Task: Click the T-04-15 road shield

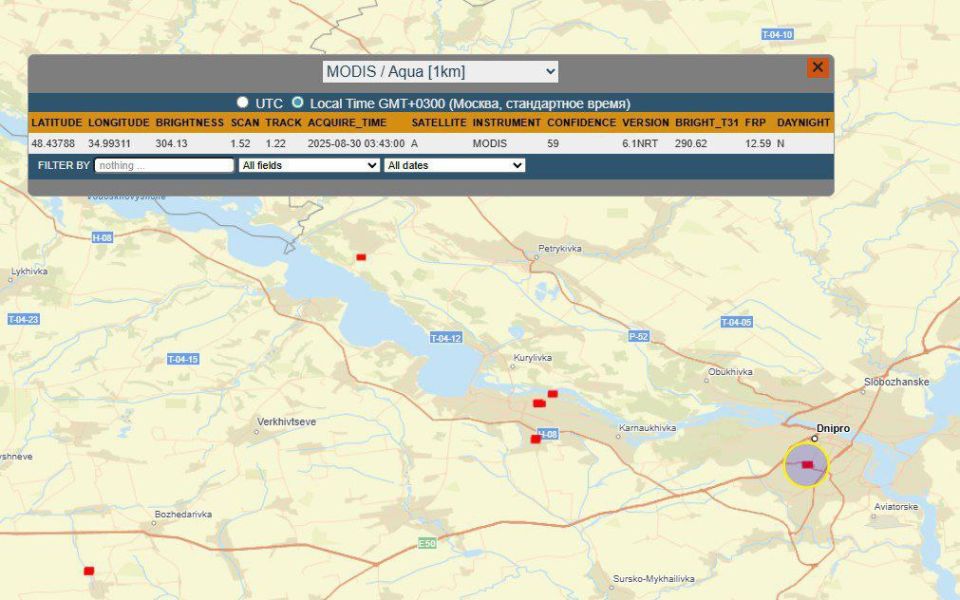Action: (x=183, y=359)
